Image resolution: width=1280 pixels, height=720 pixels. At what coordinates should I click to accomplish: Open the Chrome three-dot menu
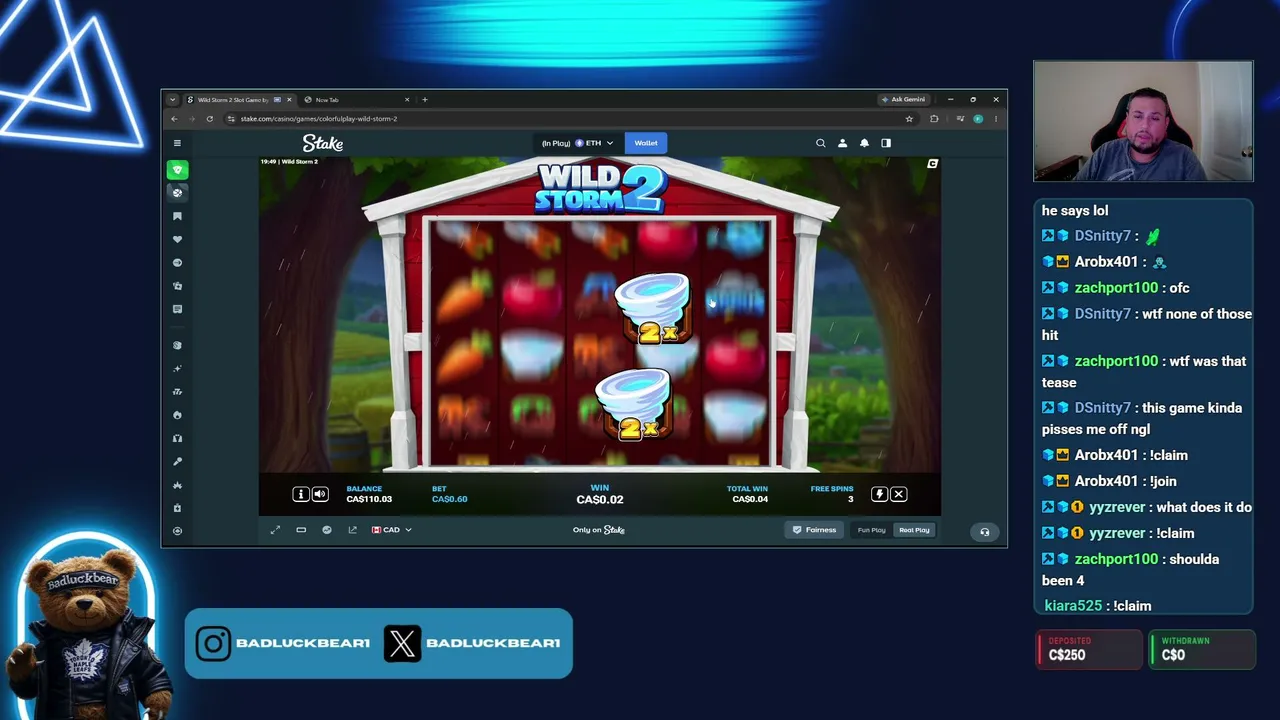996,119
